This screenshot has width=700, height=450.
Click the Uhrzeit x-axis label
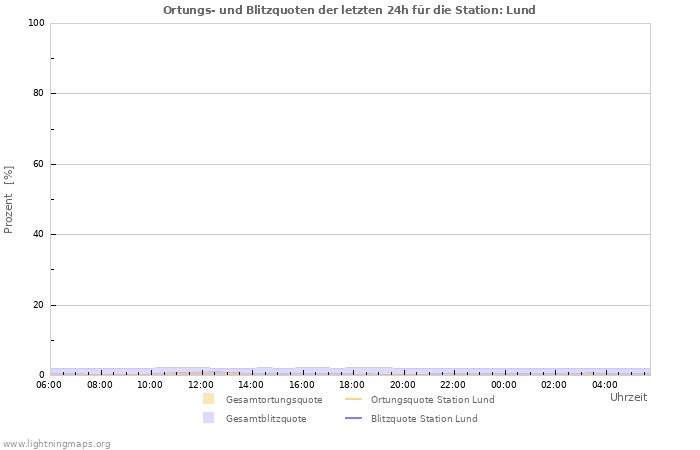click(628, 397)
